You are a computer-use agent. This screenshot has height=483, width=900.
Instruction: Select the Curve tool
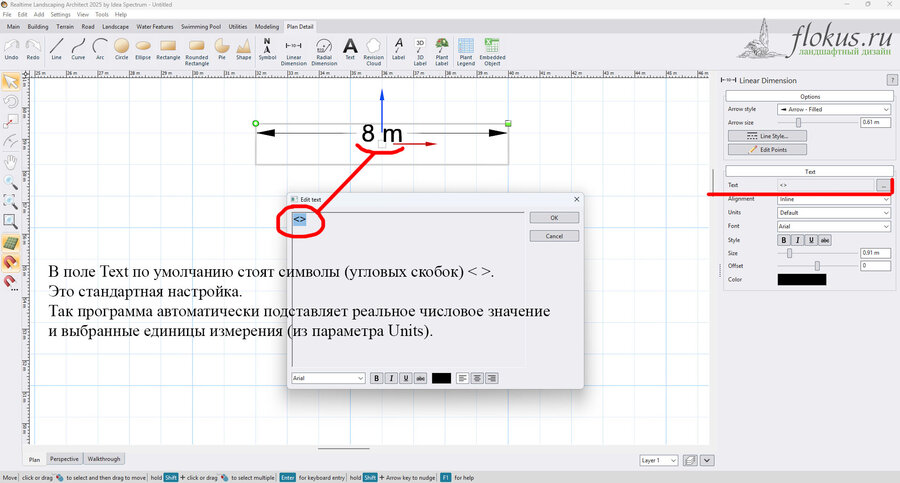coord(78,49)
